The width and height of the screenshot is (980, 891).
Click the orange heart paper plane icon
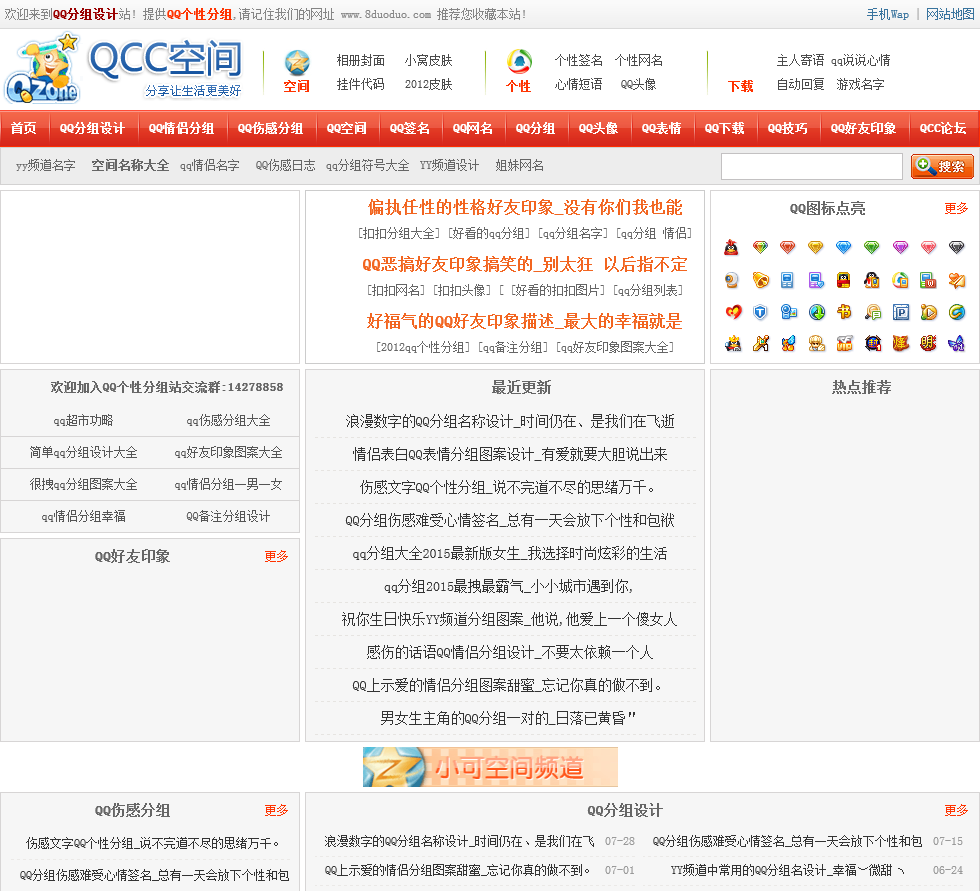957,280
